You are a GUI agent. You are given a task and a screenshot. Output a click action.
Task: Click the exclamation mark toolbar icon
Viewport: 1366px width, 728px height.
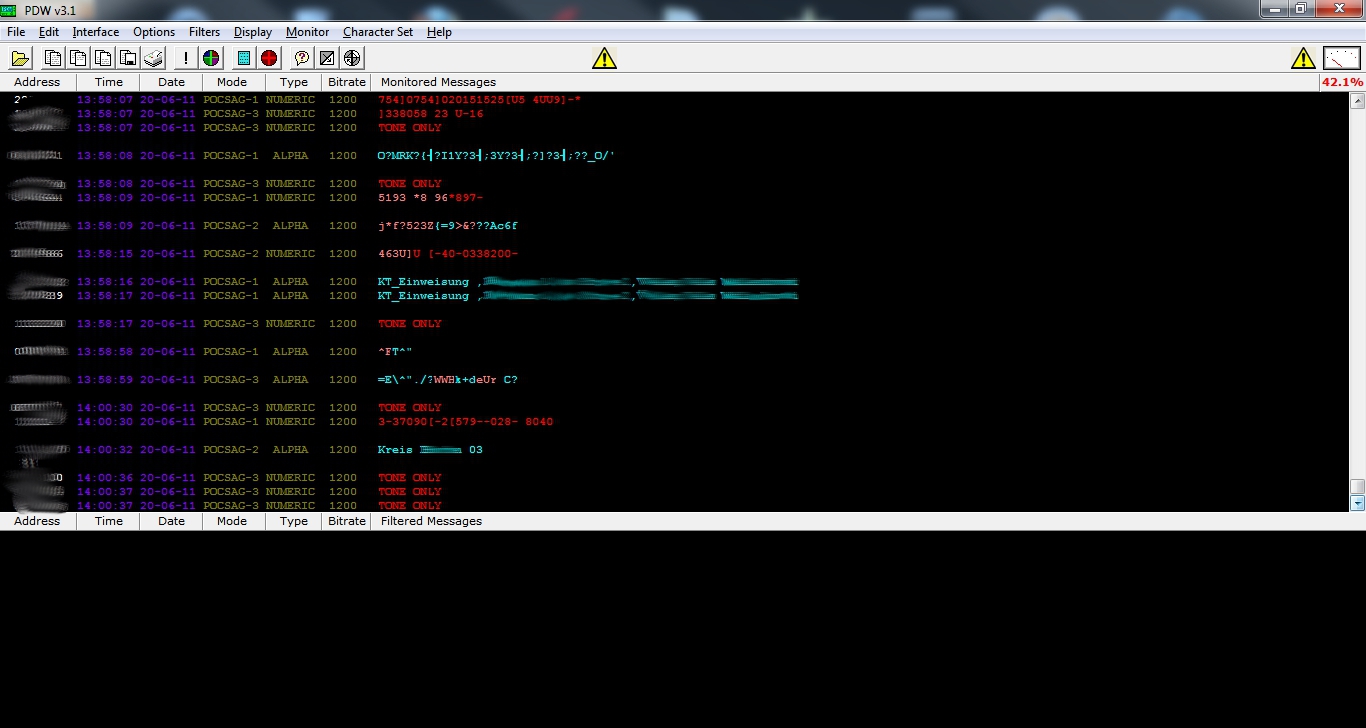(186, 58)
